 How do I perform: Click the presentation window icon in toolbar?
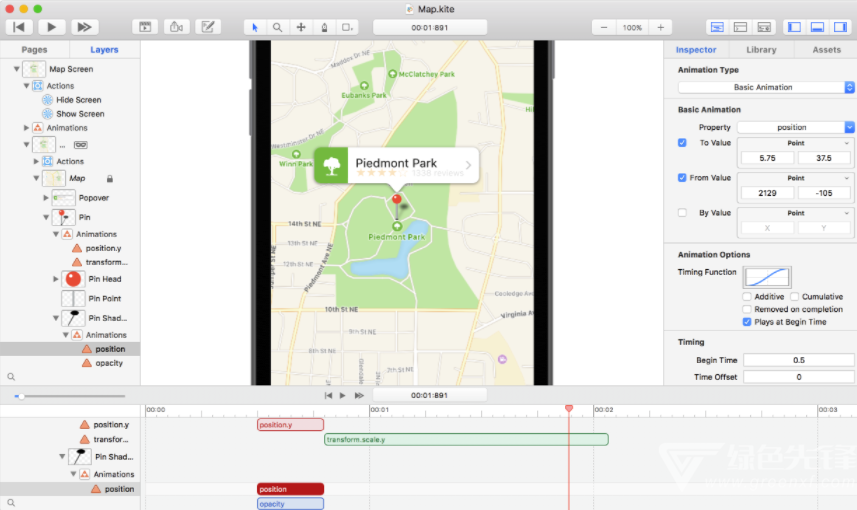pos(145,27)
